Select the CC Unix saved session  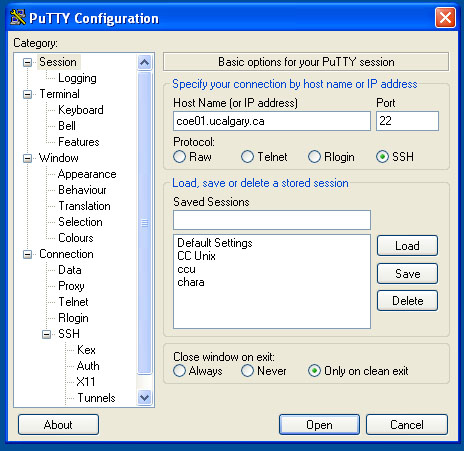(196, 256)
